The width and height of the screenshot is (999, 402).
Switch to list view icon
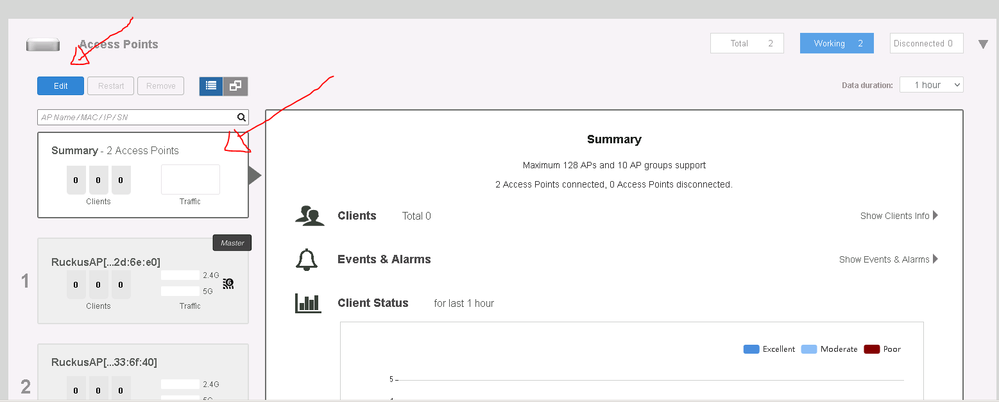pyautogui.click(x=211, y=86)
